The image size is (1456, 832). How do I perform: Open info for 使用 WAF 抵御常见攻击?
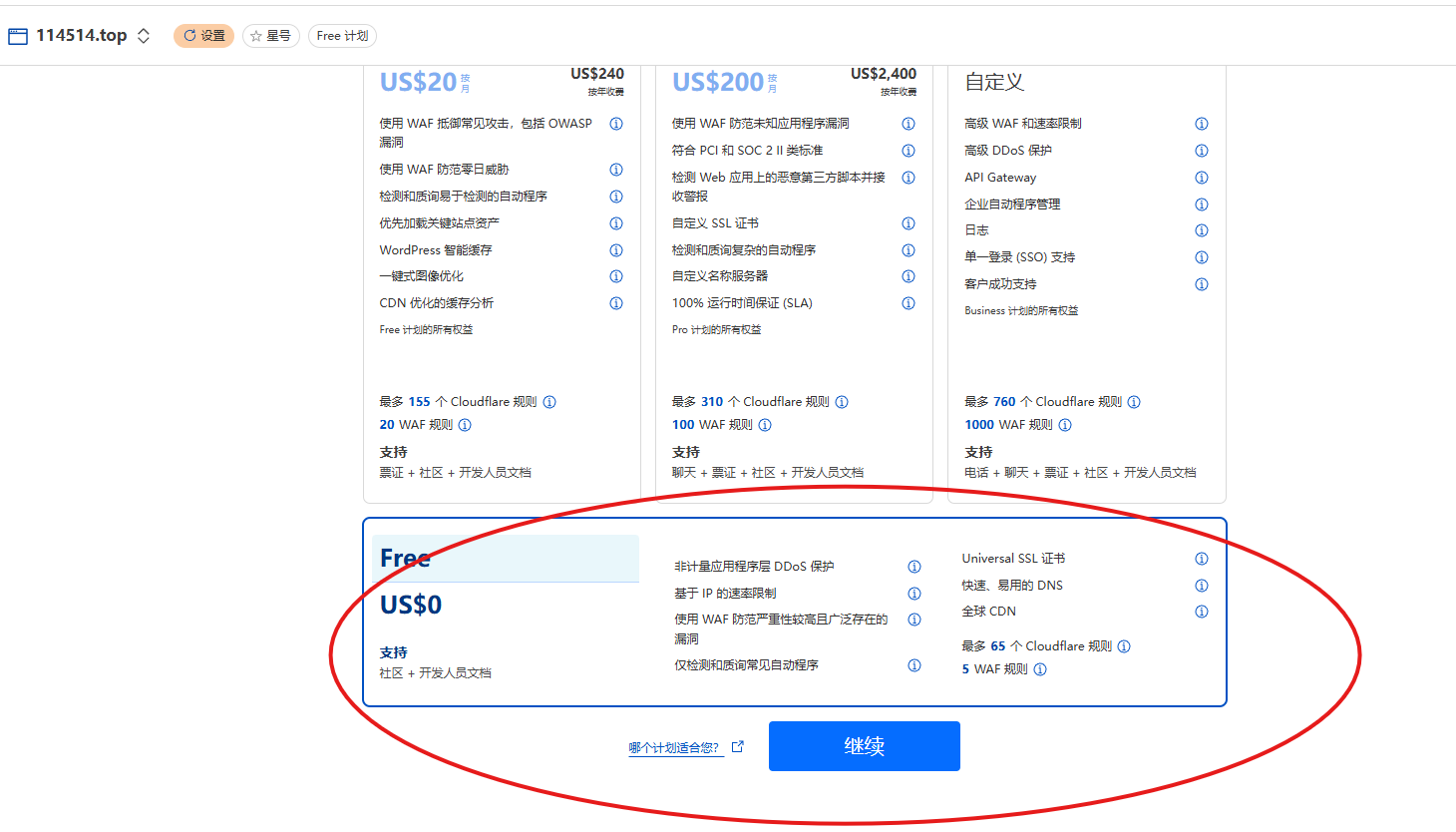click(616, 124)
